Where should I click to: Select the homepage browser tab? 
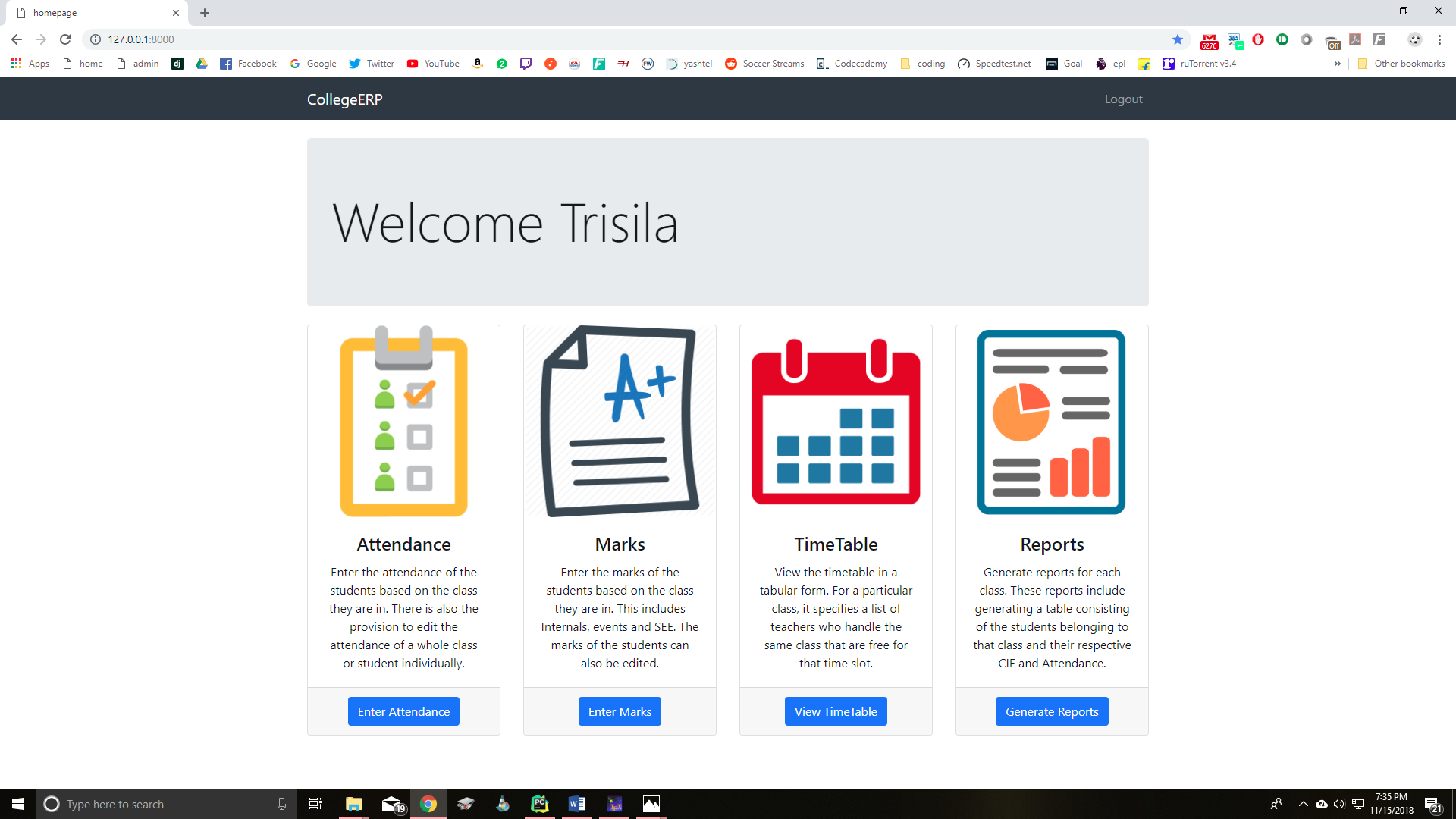coord(91,13)
